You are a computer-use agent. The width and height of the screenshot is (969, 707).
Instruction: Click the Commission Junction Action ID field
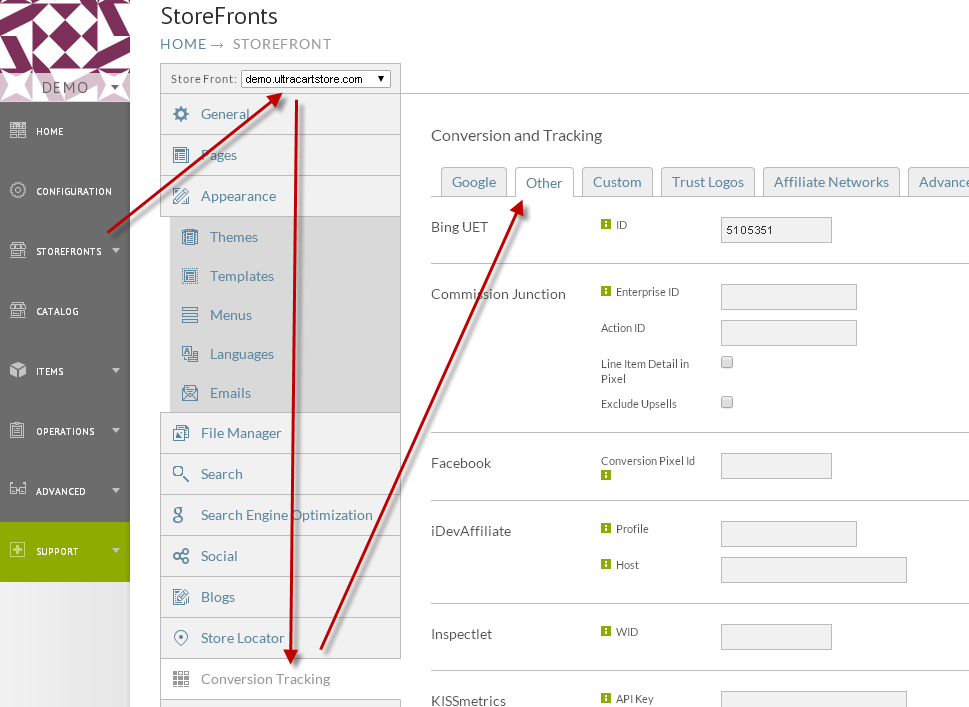789,332
